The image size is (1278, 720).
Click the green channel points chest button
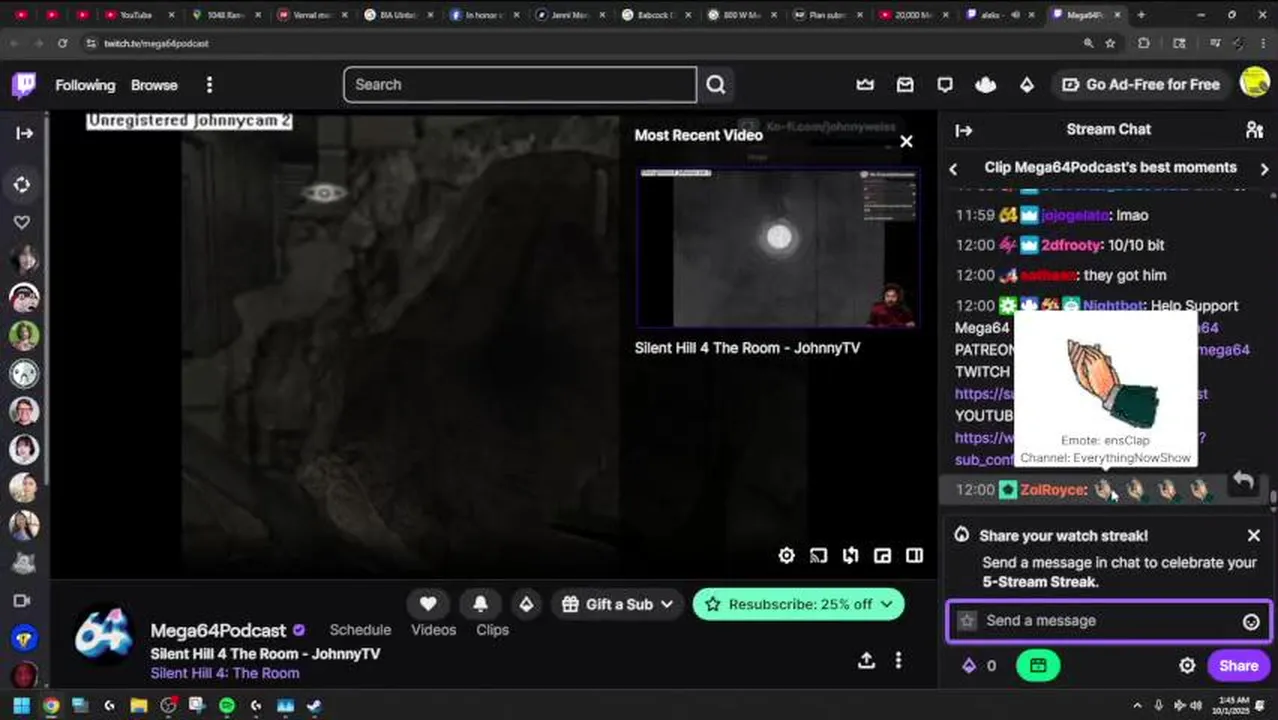[x=1038, y=666]
